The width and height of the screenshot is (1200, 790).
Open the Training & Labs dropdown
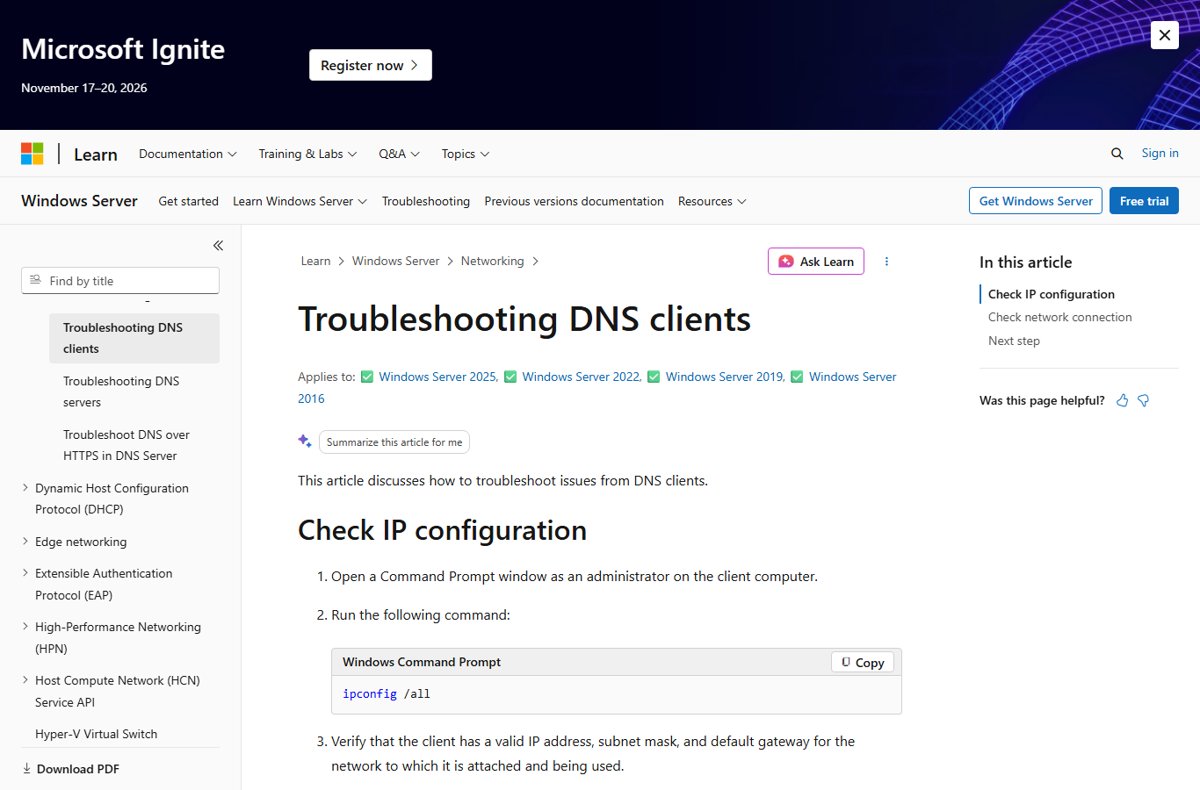308,154
